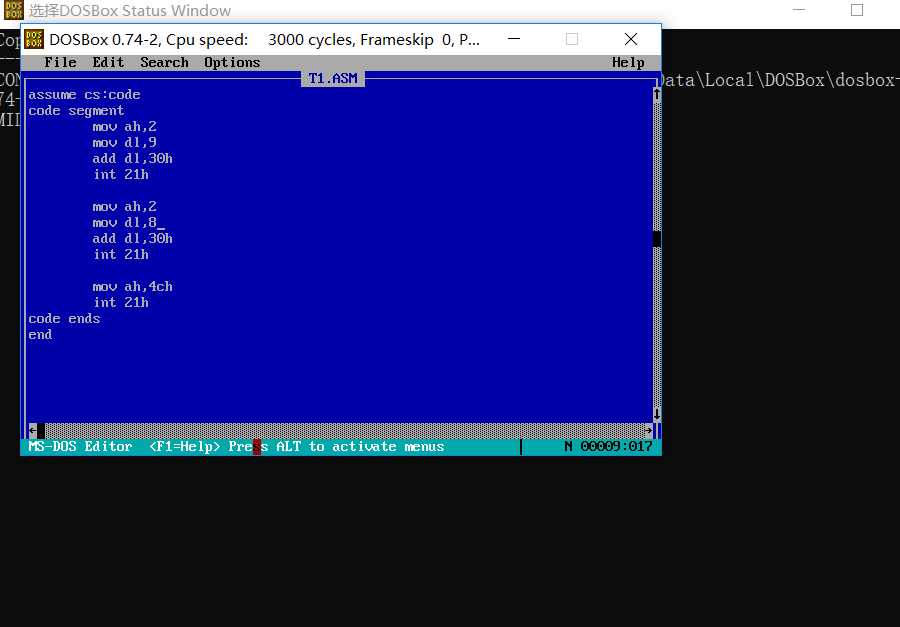900x627 pixels.
Task: Click the F1=Help hint in status bar
Action: 184,446
